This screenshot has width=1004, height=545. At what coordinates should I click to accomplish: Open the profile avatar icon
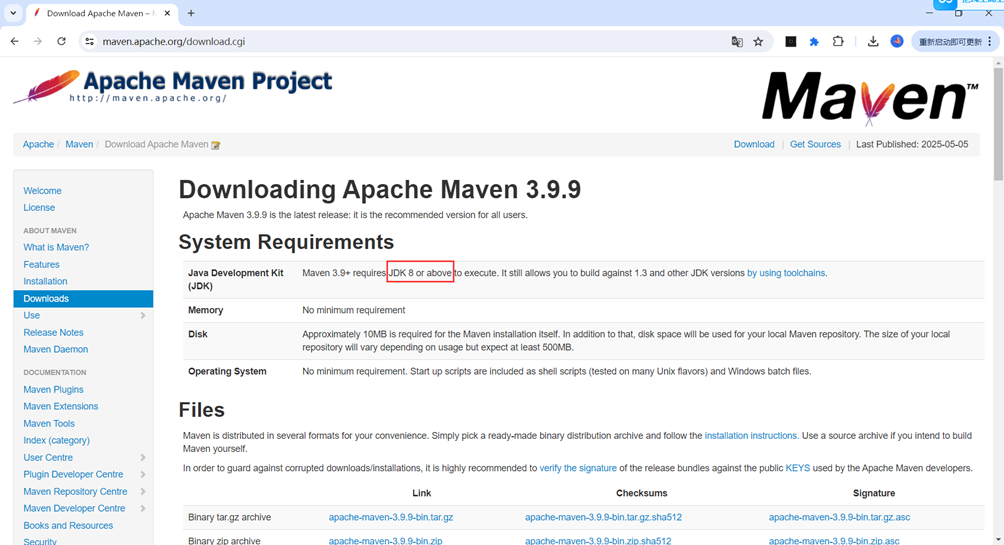(x=897, y=41)
